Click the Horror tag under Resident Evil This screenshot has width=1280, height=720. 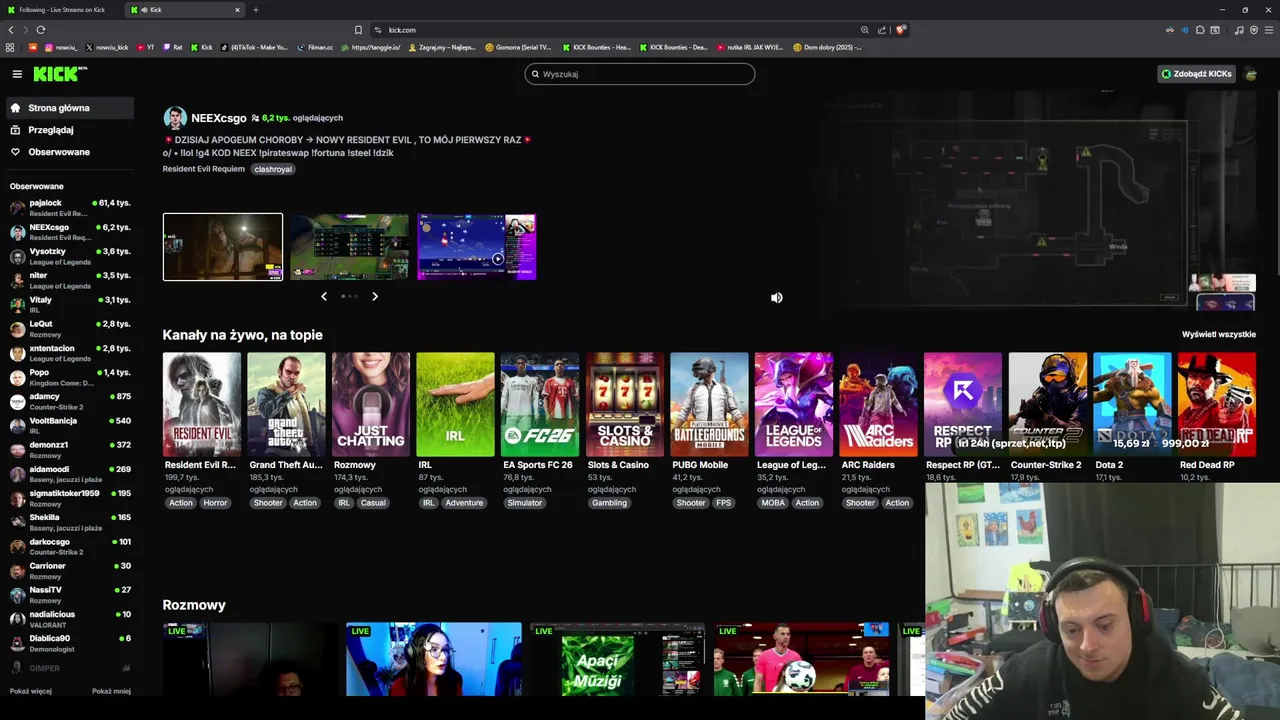[x=215, y=503]
